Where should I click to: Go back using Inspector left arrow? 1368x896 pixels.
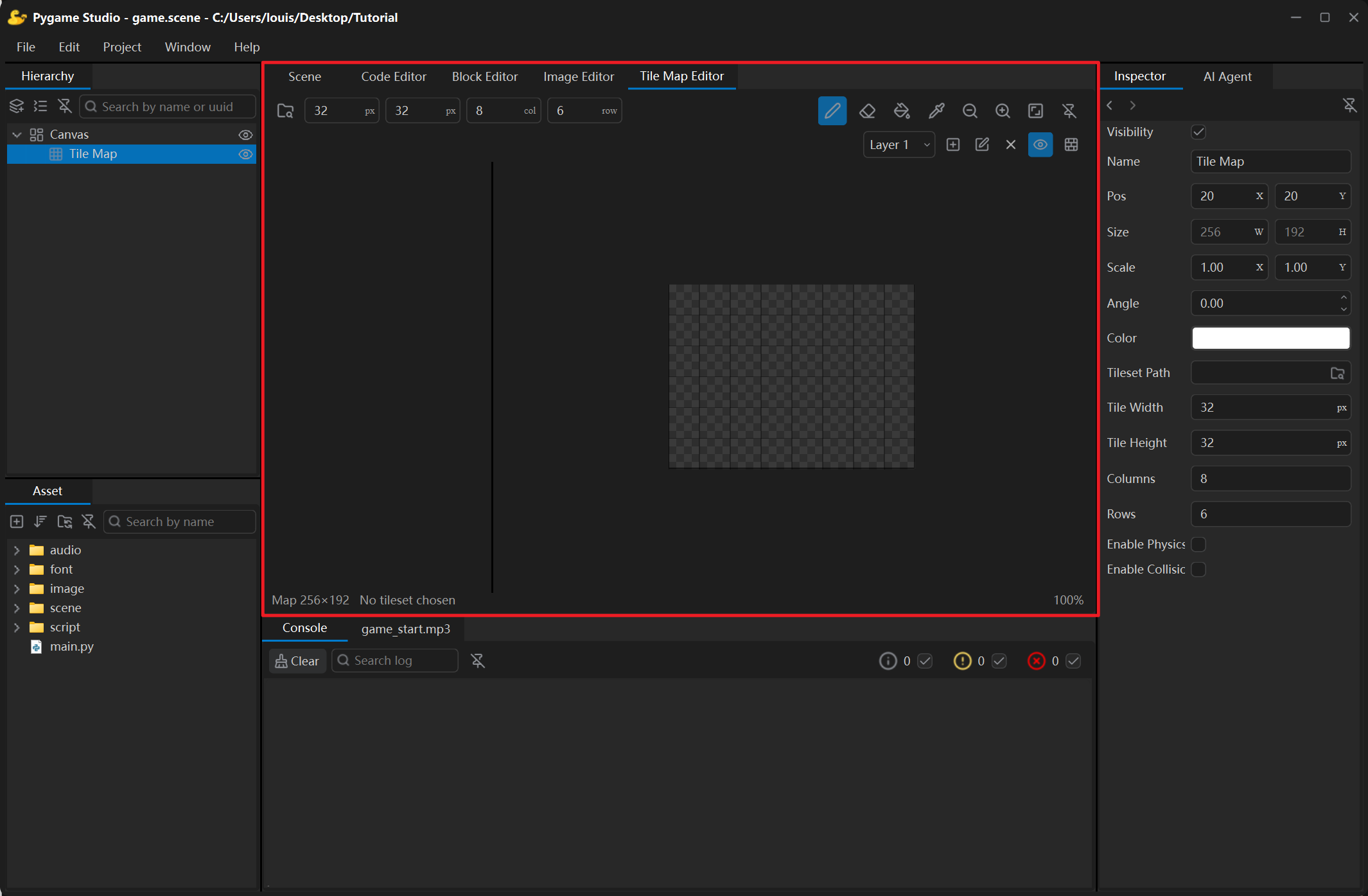tap(1110, 105)
